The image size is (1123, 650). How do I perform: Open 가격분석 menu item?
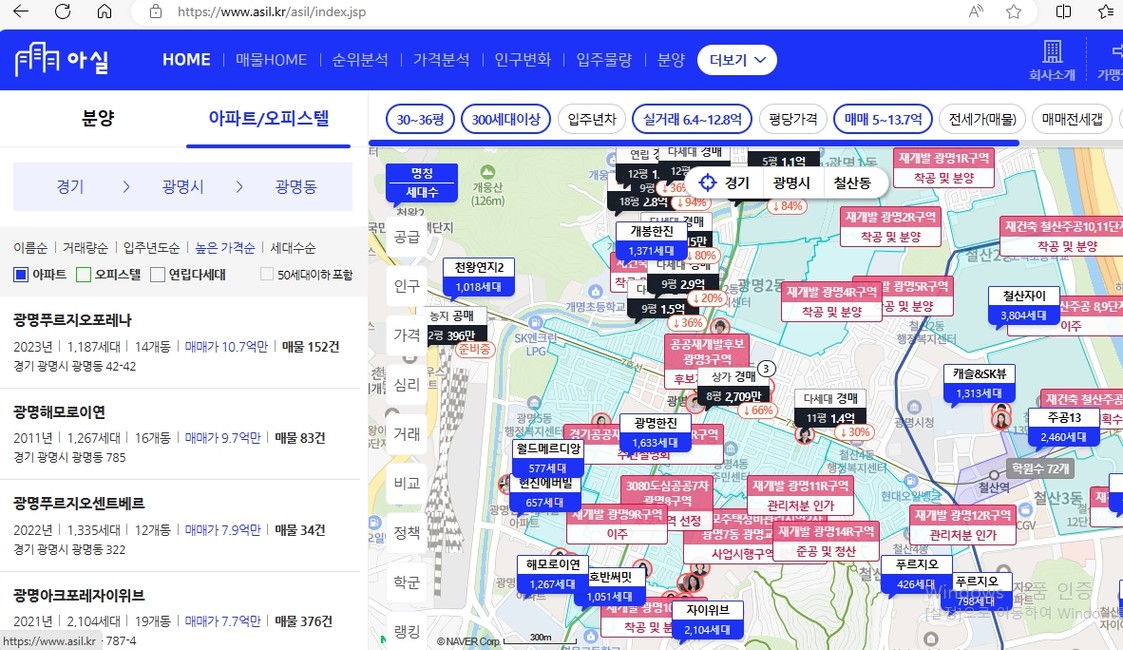click(x=441, y=59)
